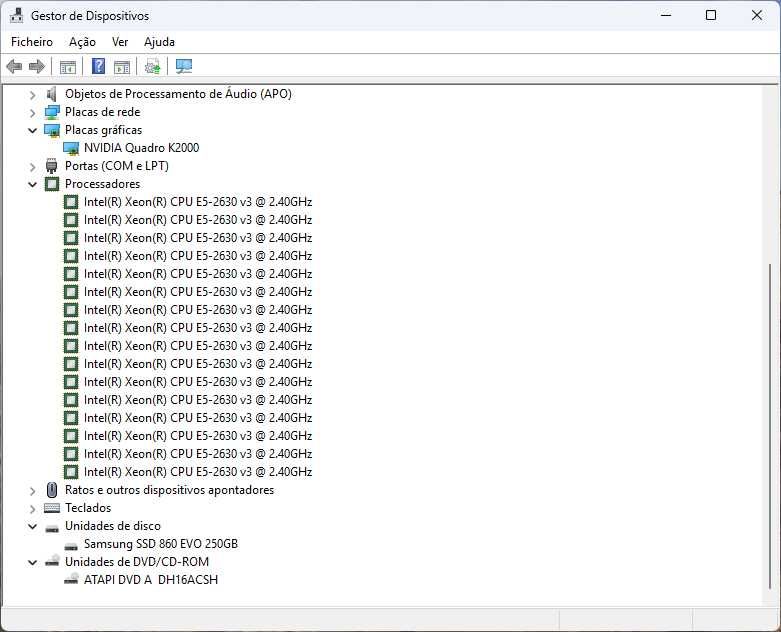Select the Portas (COM e LPT) label

pos(117,166)
